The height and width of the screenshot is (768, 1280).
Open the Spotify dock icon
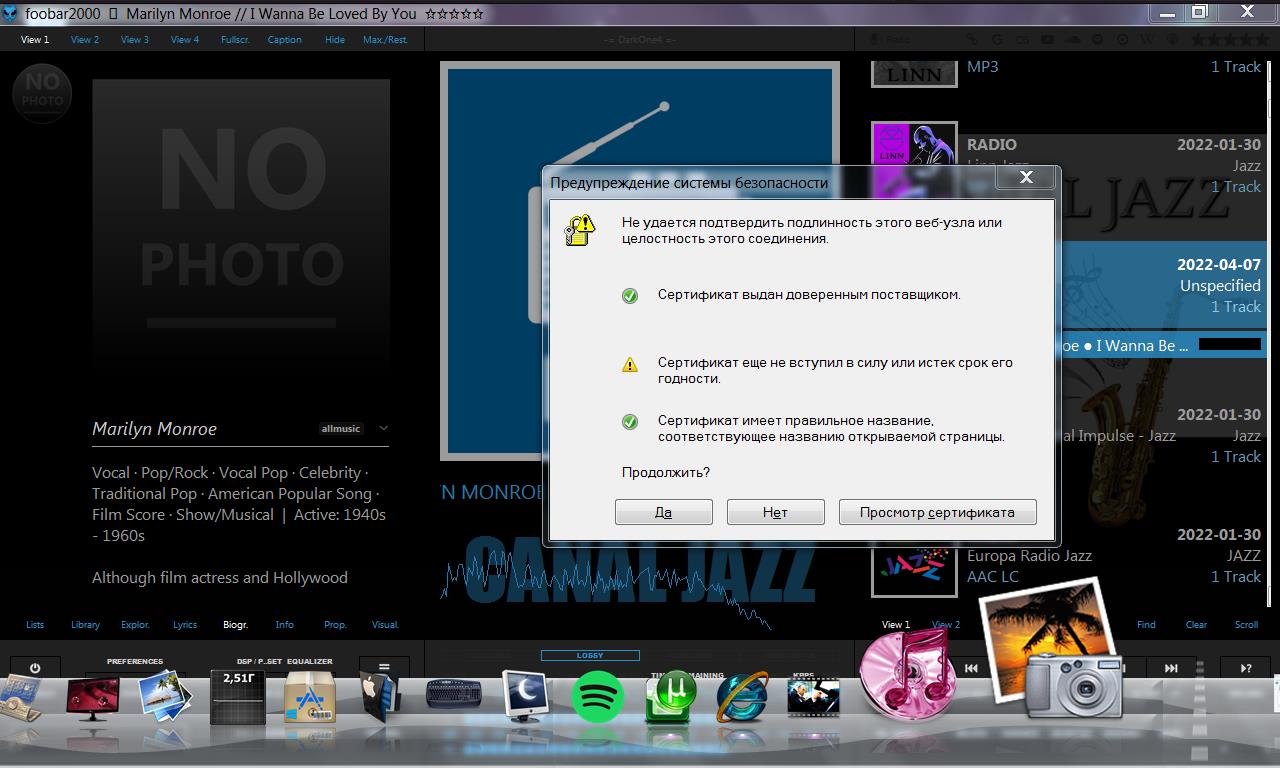click(598, 697)
